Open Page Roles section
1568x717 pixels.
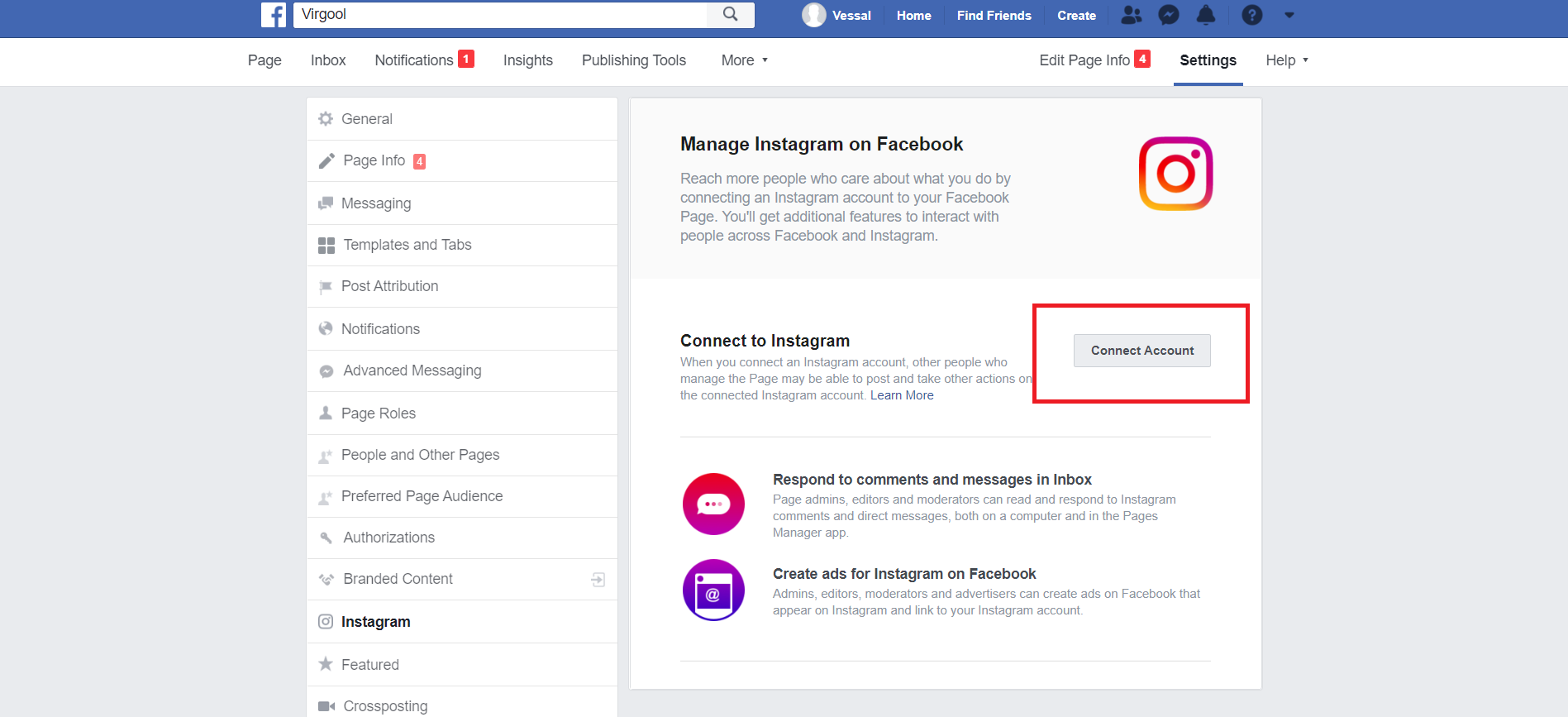pyautogui.click(x=462, y=413)
